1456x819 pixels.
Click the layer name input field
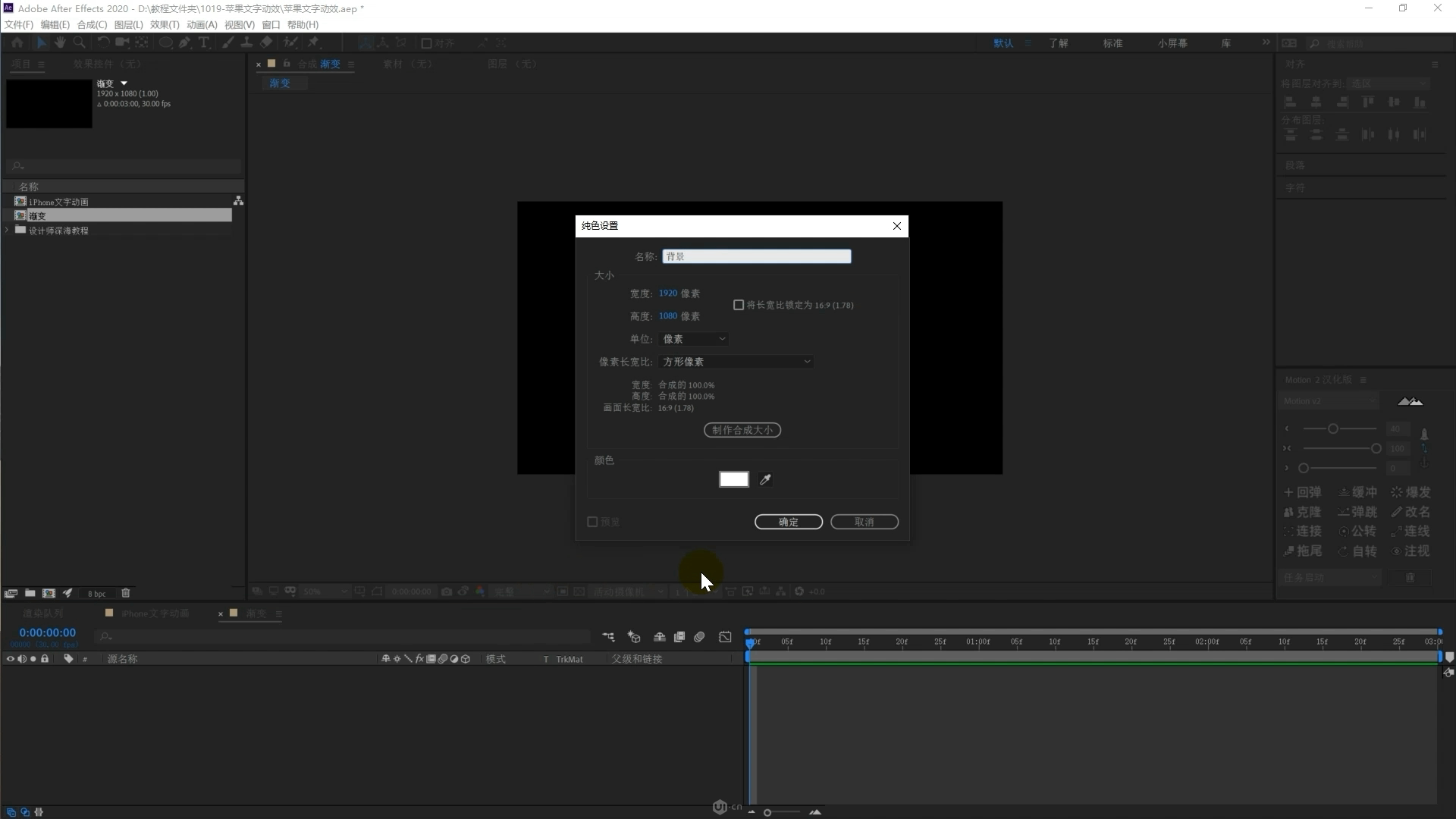756,256
